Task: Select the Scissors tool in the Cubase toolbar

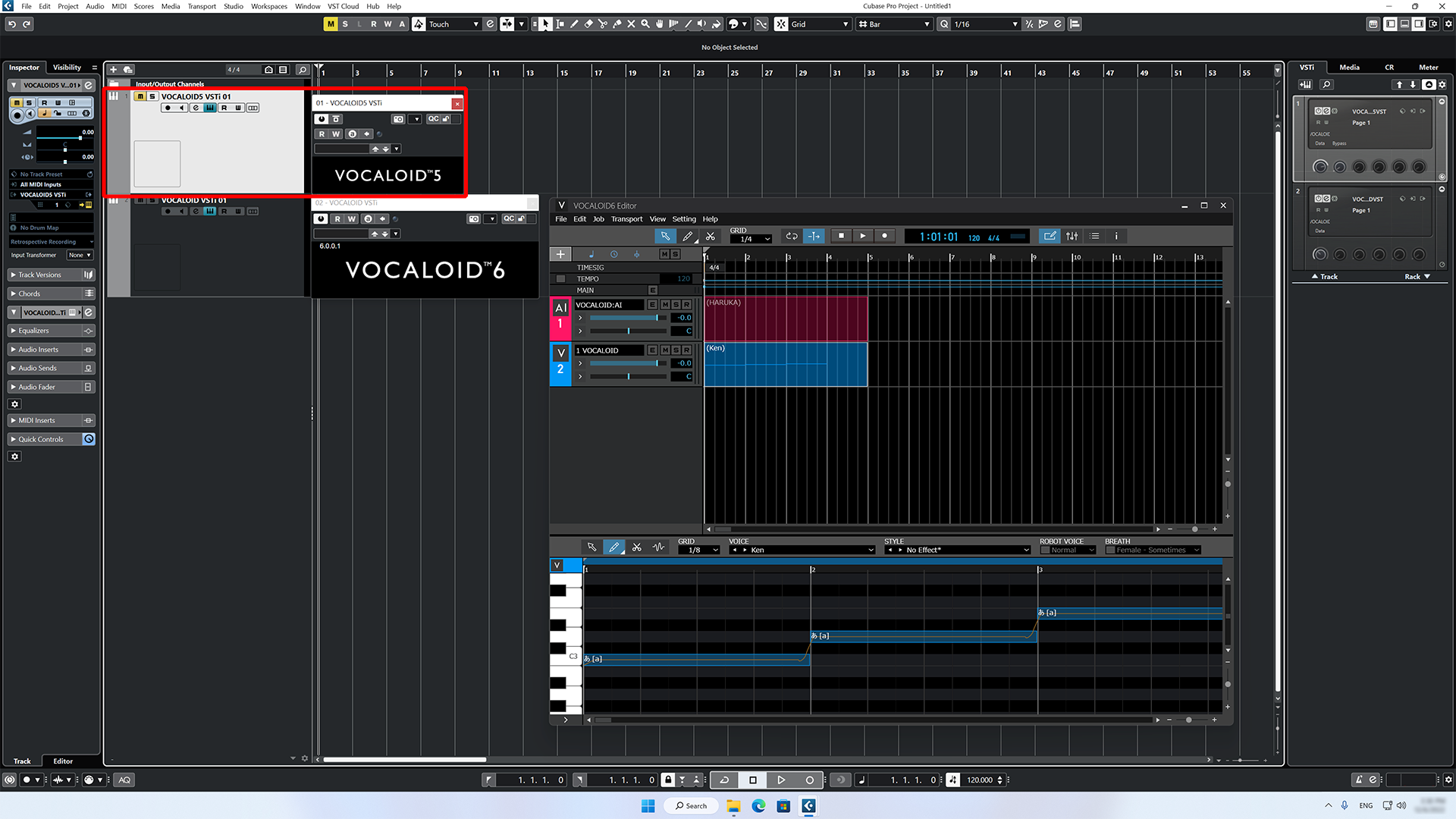Action: point(603,24)
